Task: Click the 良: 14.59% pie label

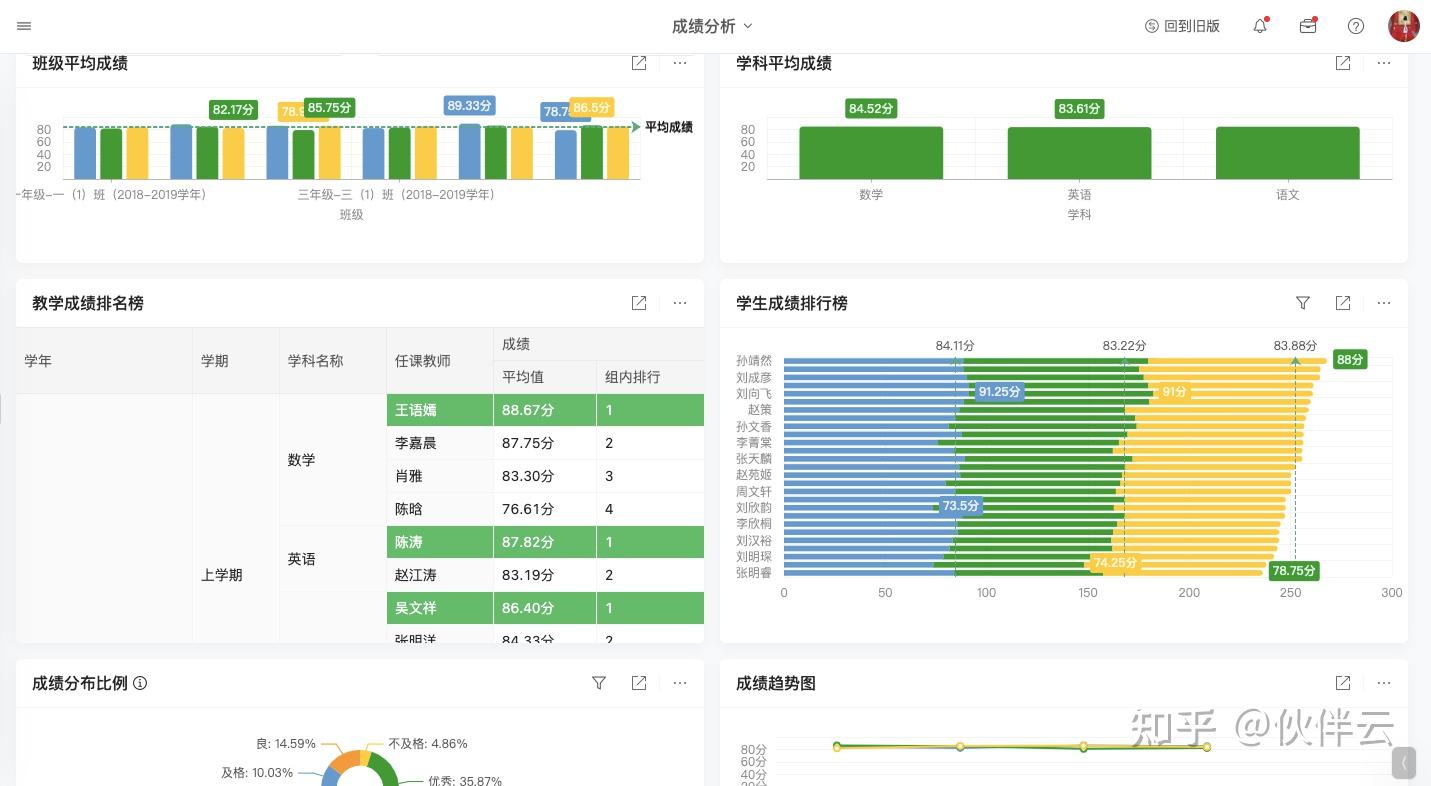Action: point(286,744)
